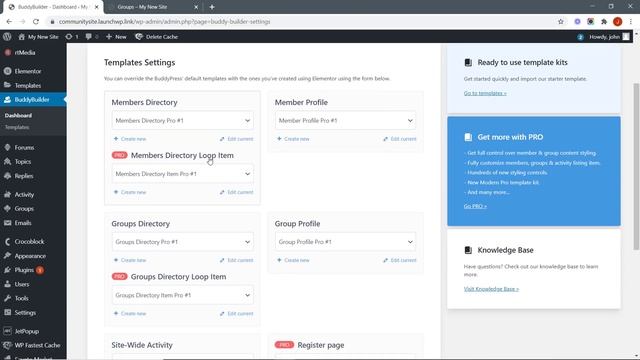This screenshot has width=640, height=360.
Task: Click Create new under Member Profile
Action: coord(293,139)
